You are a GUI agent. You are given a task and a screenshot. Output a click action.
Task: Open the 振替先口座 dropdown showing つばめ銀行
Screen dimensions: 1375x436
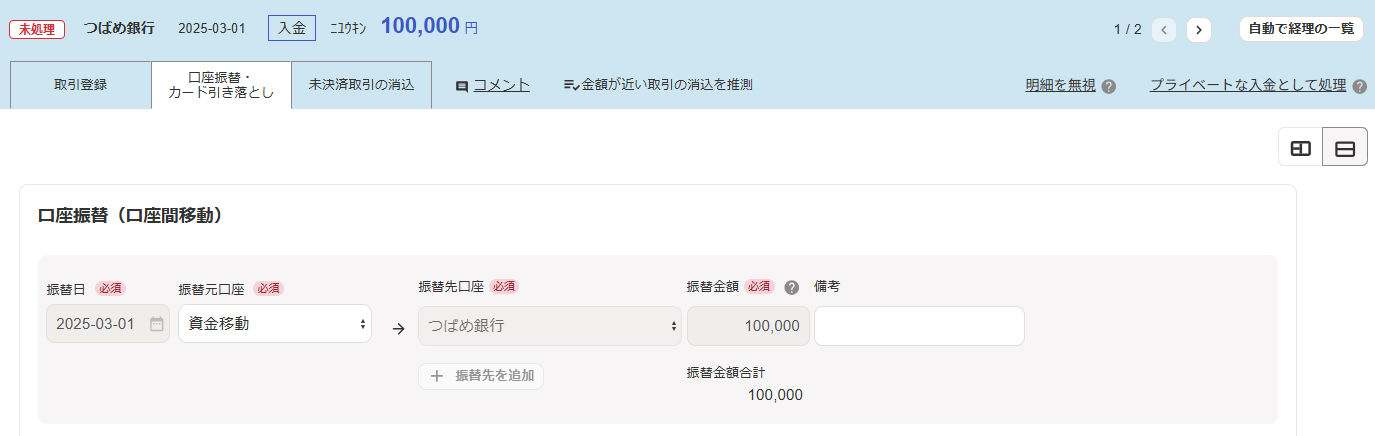tap(549, 326)
